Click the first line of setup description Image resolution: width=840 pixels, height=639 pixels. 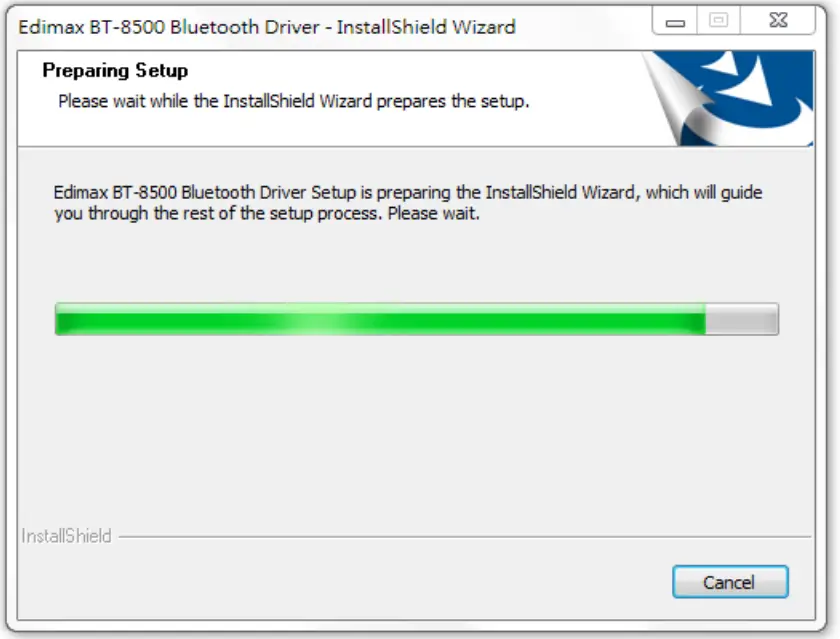[408, 192]
